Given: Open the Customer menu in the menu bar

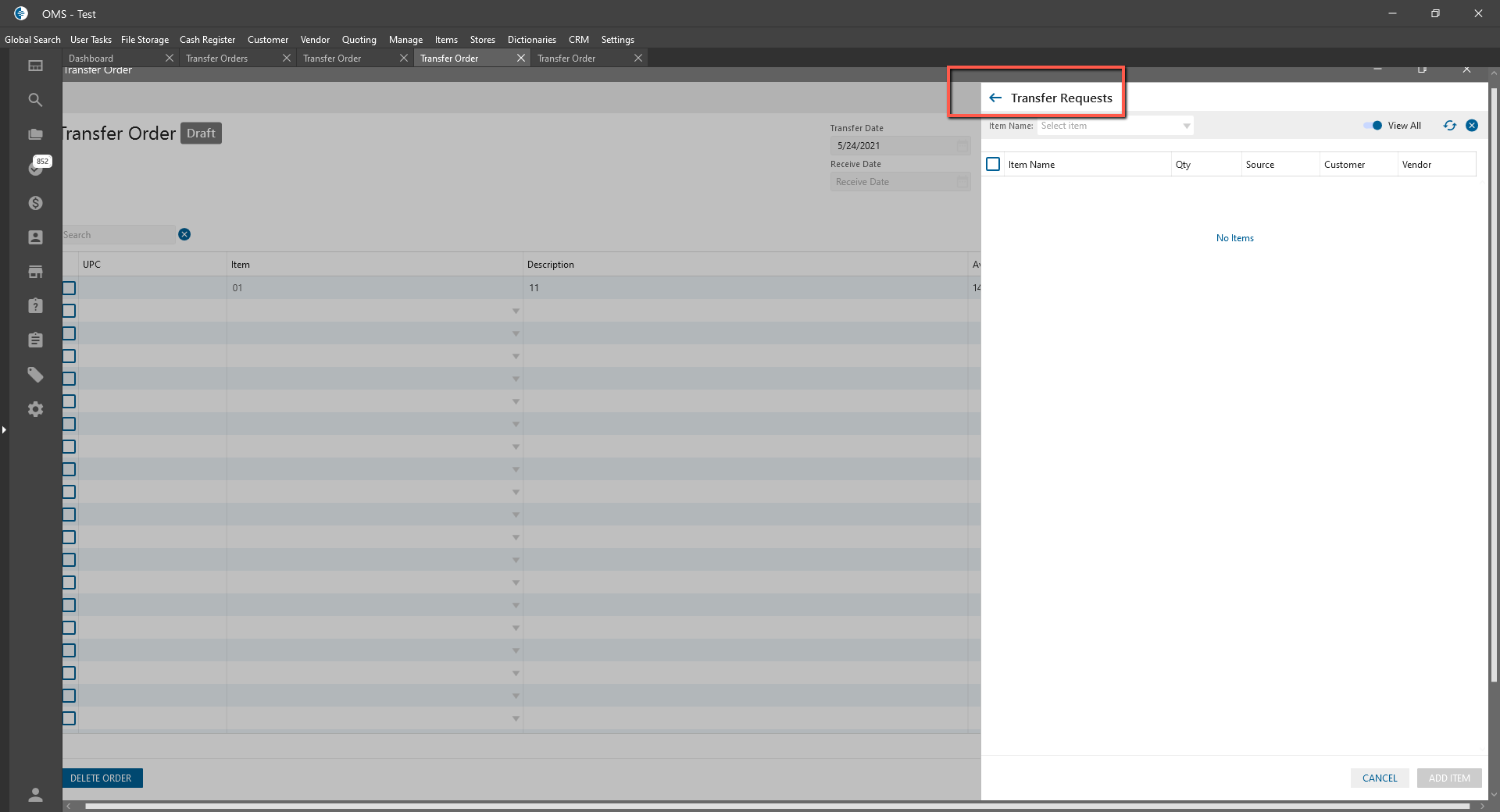Looking at the screenshot, I should 268,40.
